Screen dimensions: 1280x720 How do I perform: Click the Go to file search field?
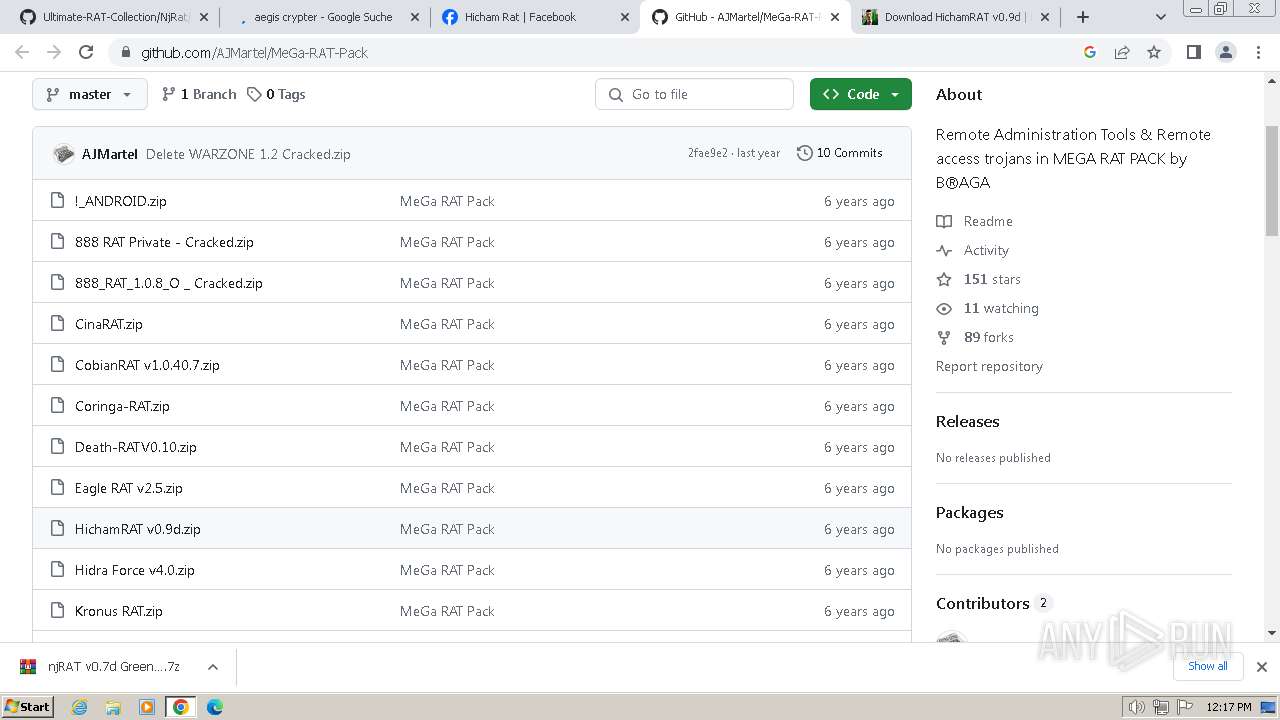[695, 94]
